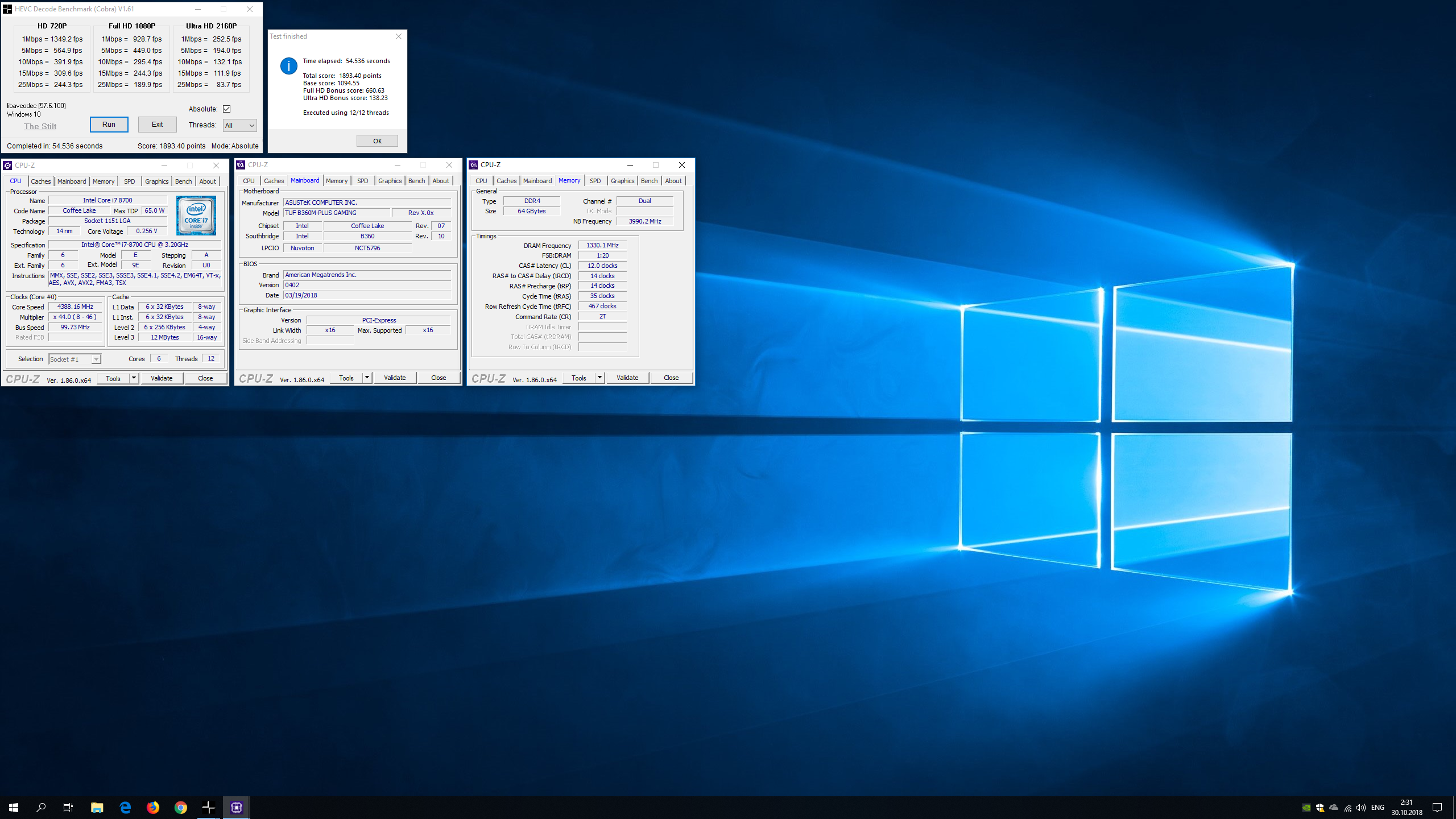
Task: Click CPU-Z title icon of Memory window
Action: 473,165
